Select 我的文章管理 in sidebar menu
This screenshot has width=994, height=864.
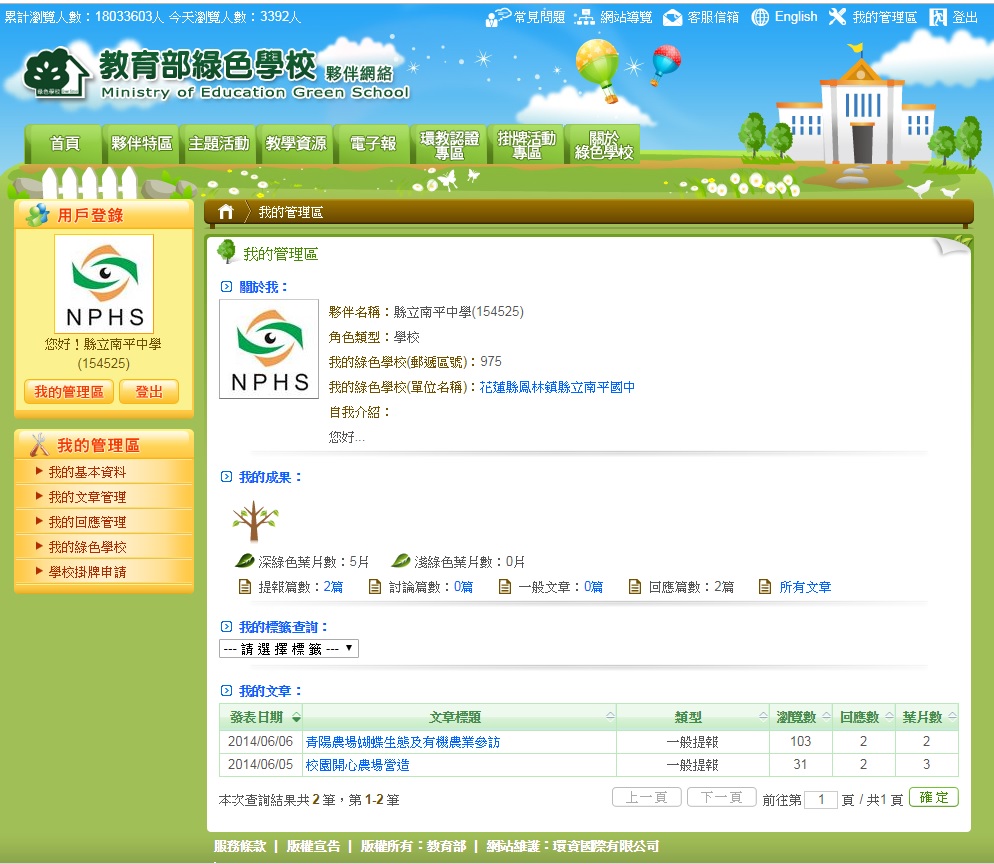coord(87,497)
